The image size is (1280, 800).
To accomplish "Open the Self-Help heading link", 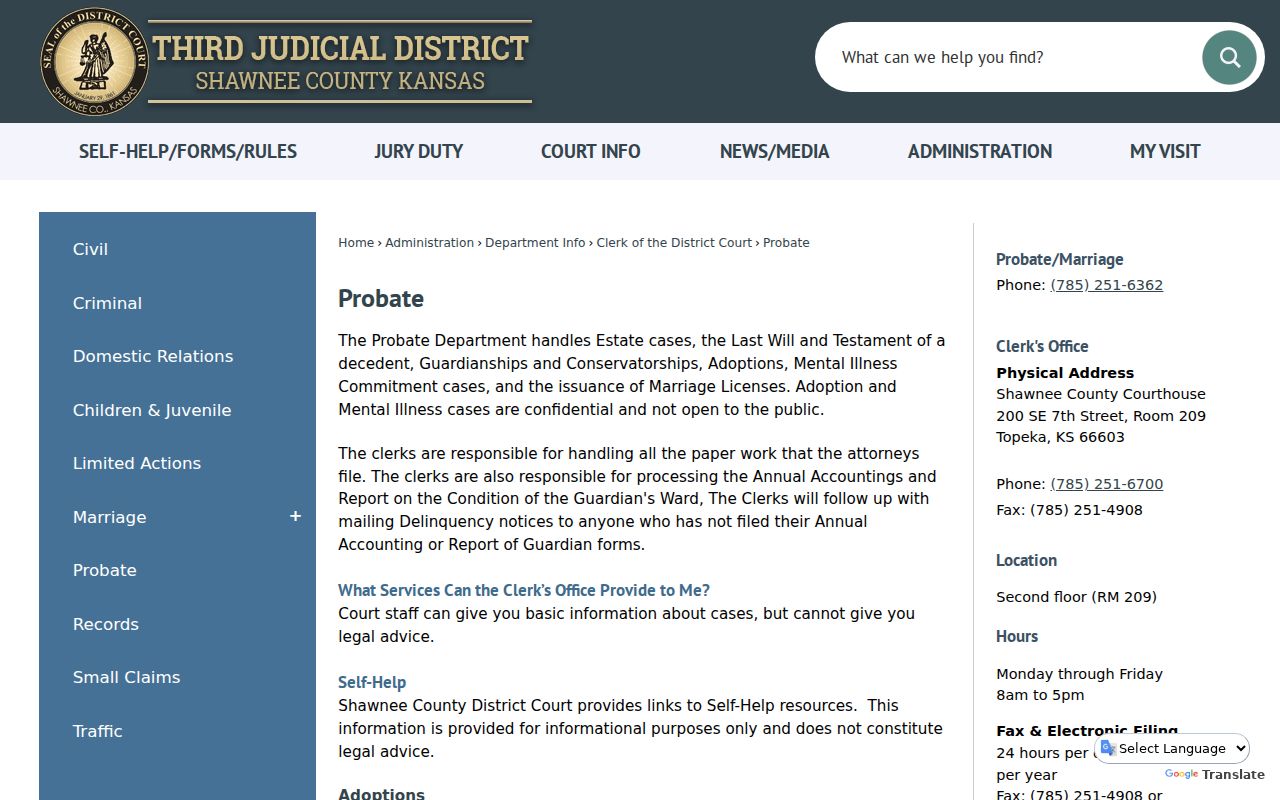I will tap(372, 682).
